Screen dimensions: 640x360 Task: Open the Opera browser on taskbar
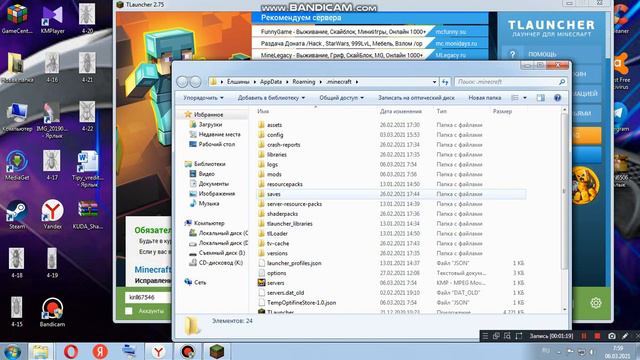click(x=71, y=351)
